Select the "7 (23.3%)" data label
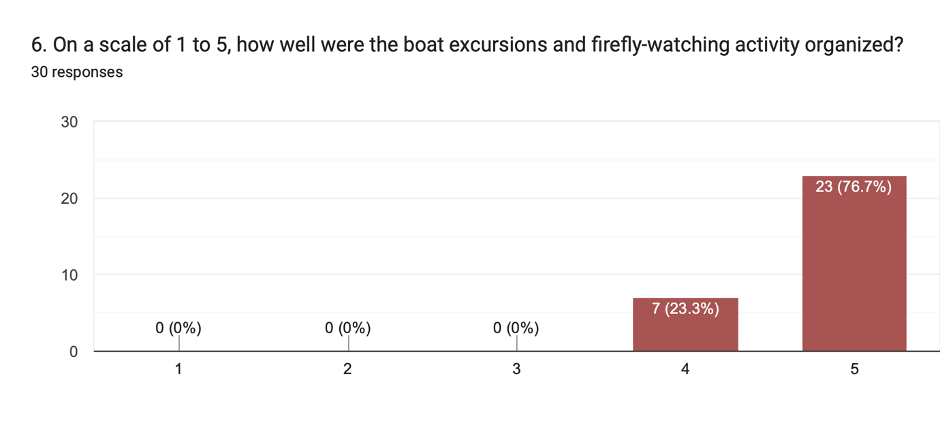The height and width of the screenshot is (447, 941). coord(685,308)
